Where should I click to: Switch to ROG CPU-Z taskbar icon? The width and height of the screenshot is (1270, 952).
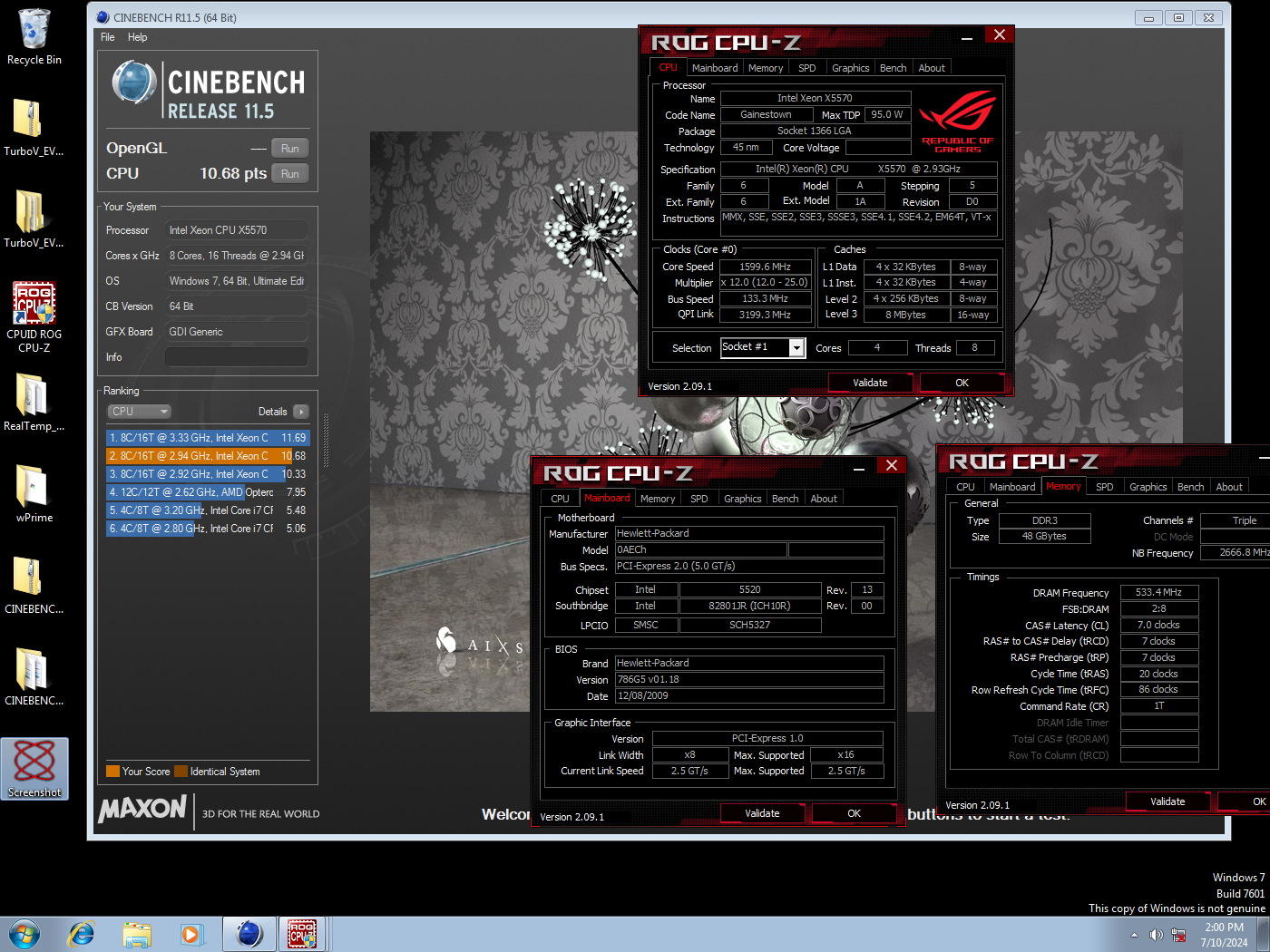coord(302,934)
